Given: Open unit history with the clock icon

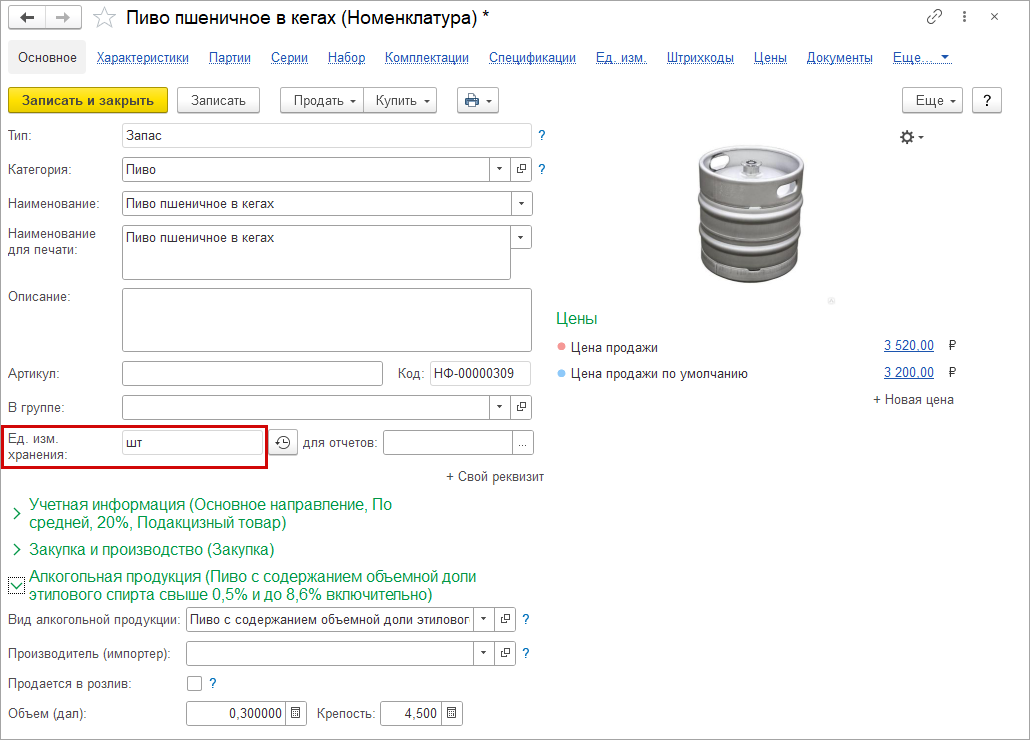Looking at the screenshot, I should click(283, 443).
